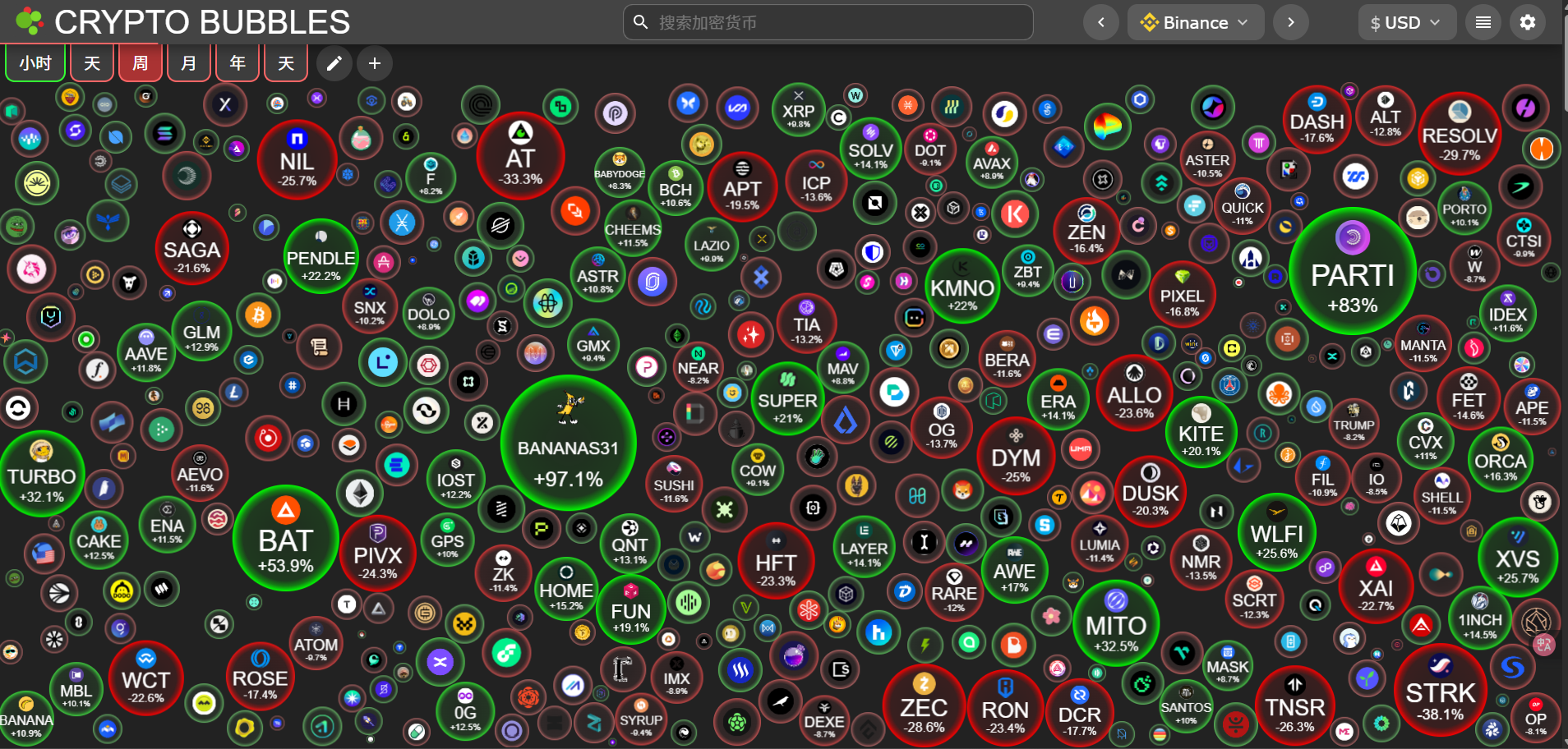
Task: Click the red AT -33.3% bubble
Action: coord(520,156)
